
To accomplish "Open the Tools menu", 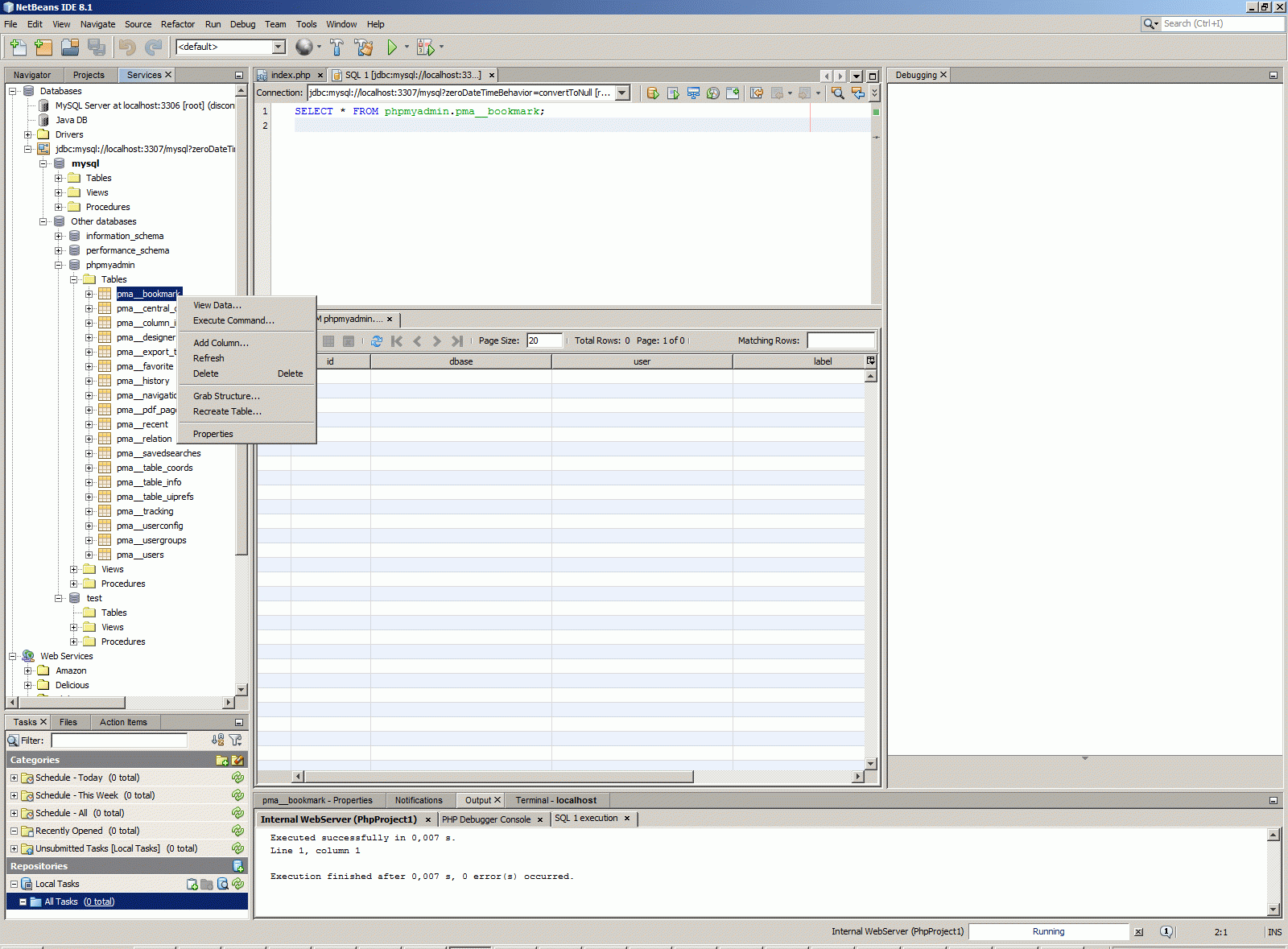I will click(306, 24).
